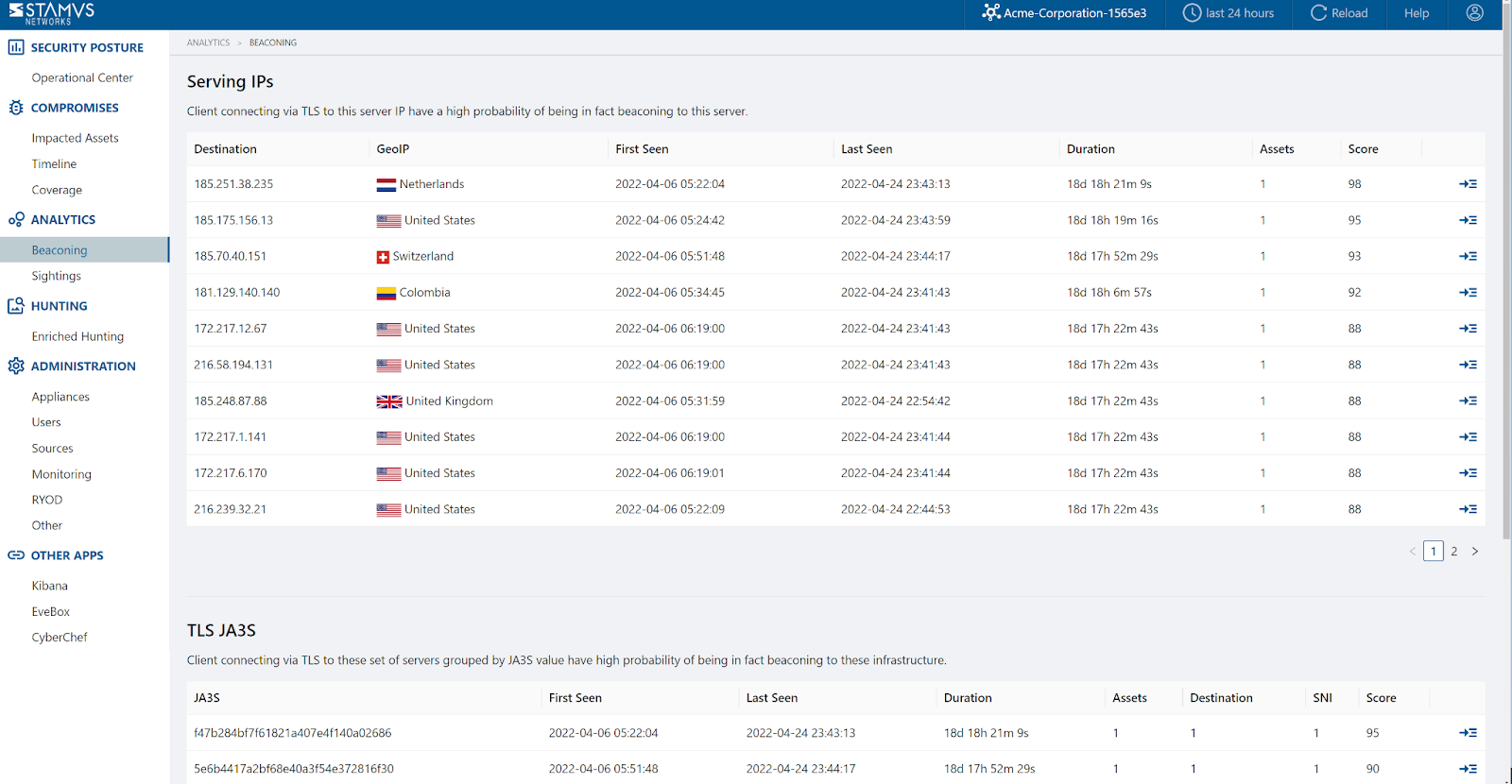Open investigation arrow for 181.129.140.140 row

click(1468, 293)
